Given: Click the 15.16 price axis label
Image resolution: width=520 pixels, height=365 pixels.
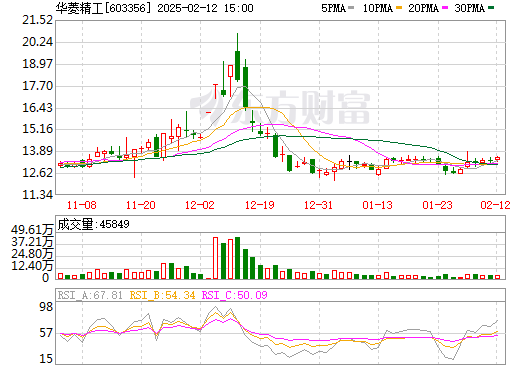Looking at the screenshot, I should [x=37, y=129].
